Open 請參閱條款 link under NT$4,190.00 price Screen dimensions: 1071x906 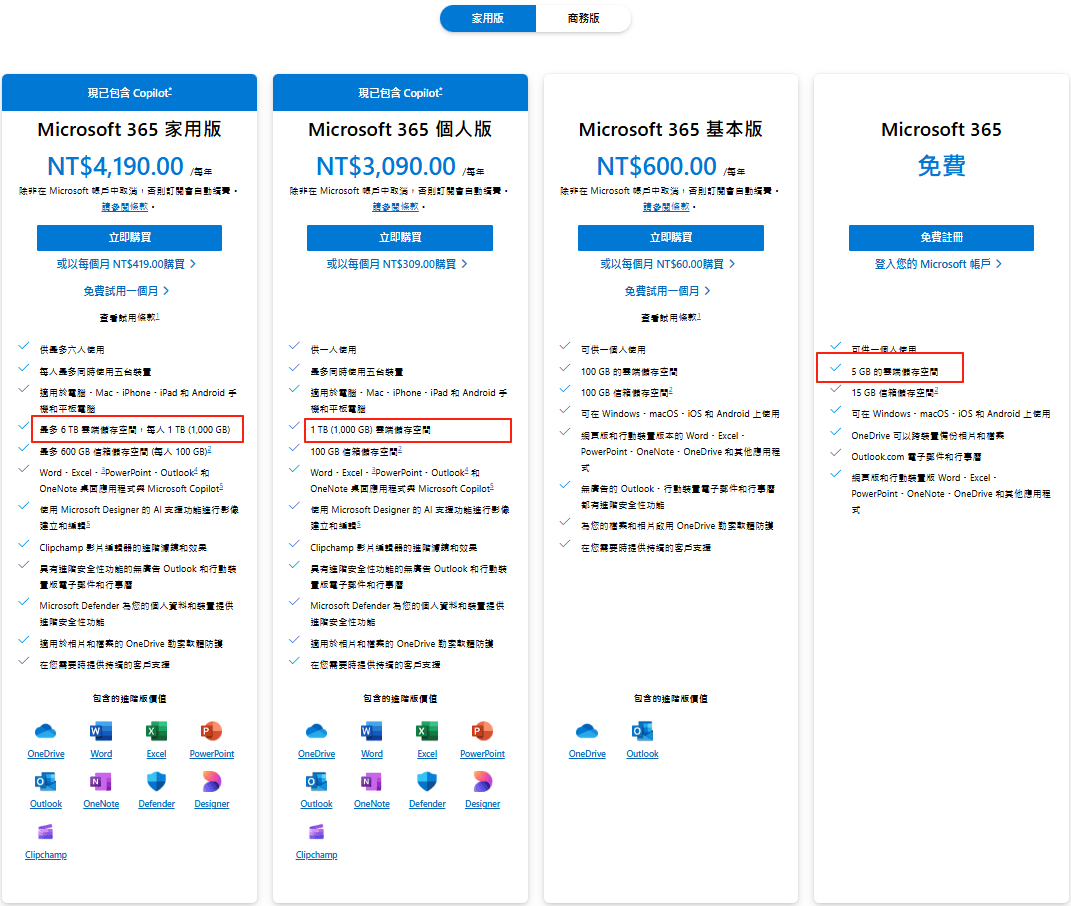pos(125,206)
